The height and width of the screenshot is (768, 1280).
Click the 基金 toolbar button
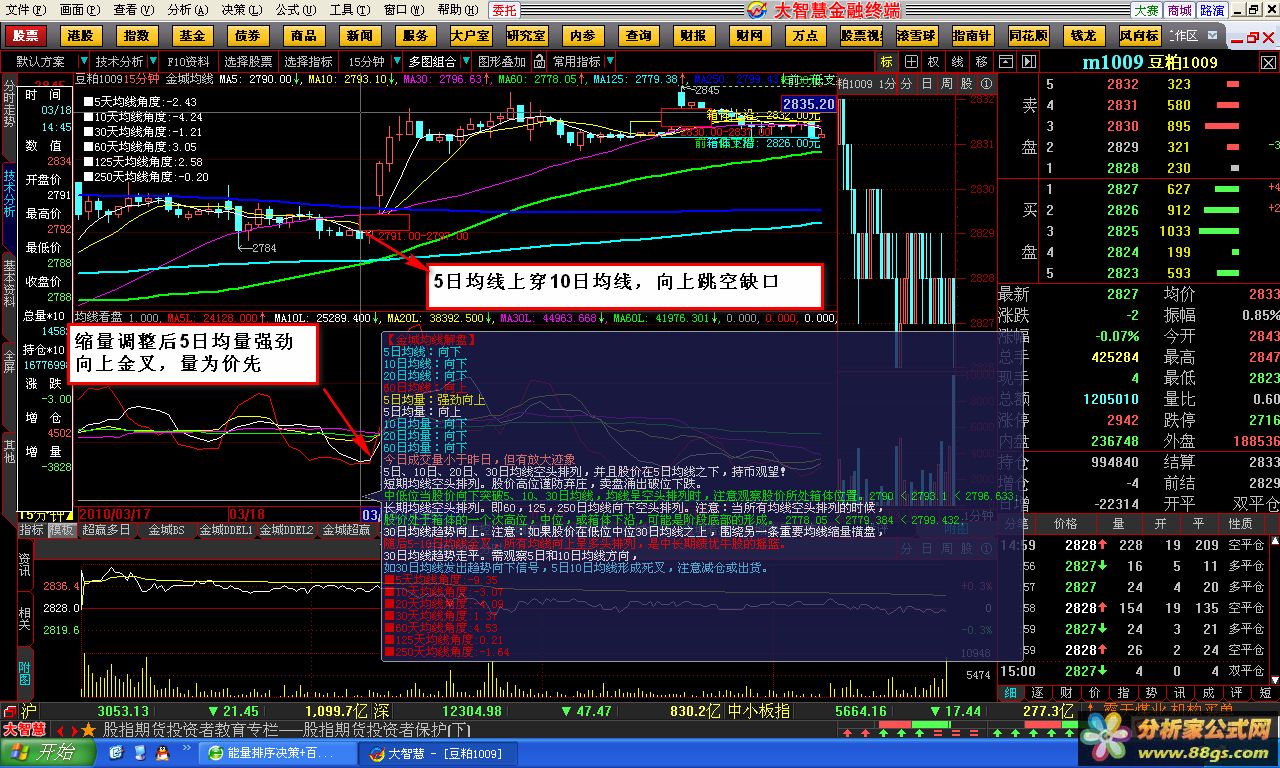tap(192, 36)
